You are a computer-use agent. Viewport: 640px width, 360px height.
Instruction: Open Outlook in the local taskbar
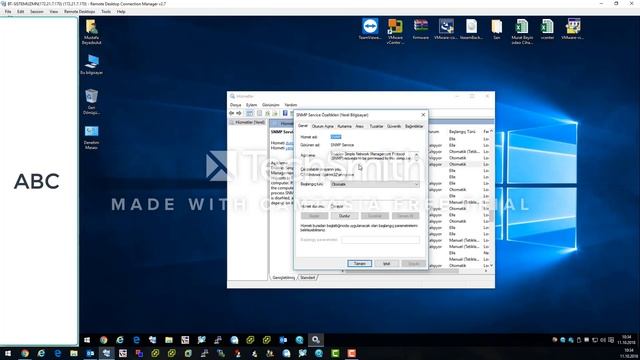[x=90, y=353]
